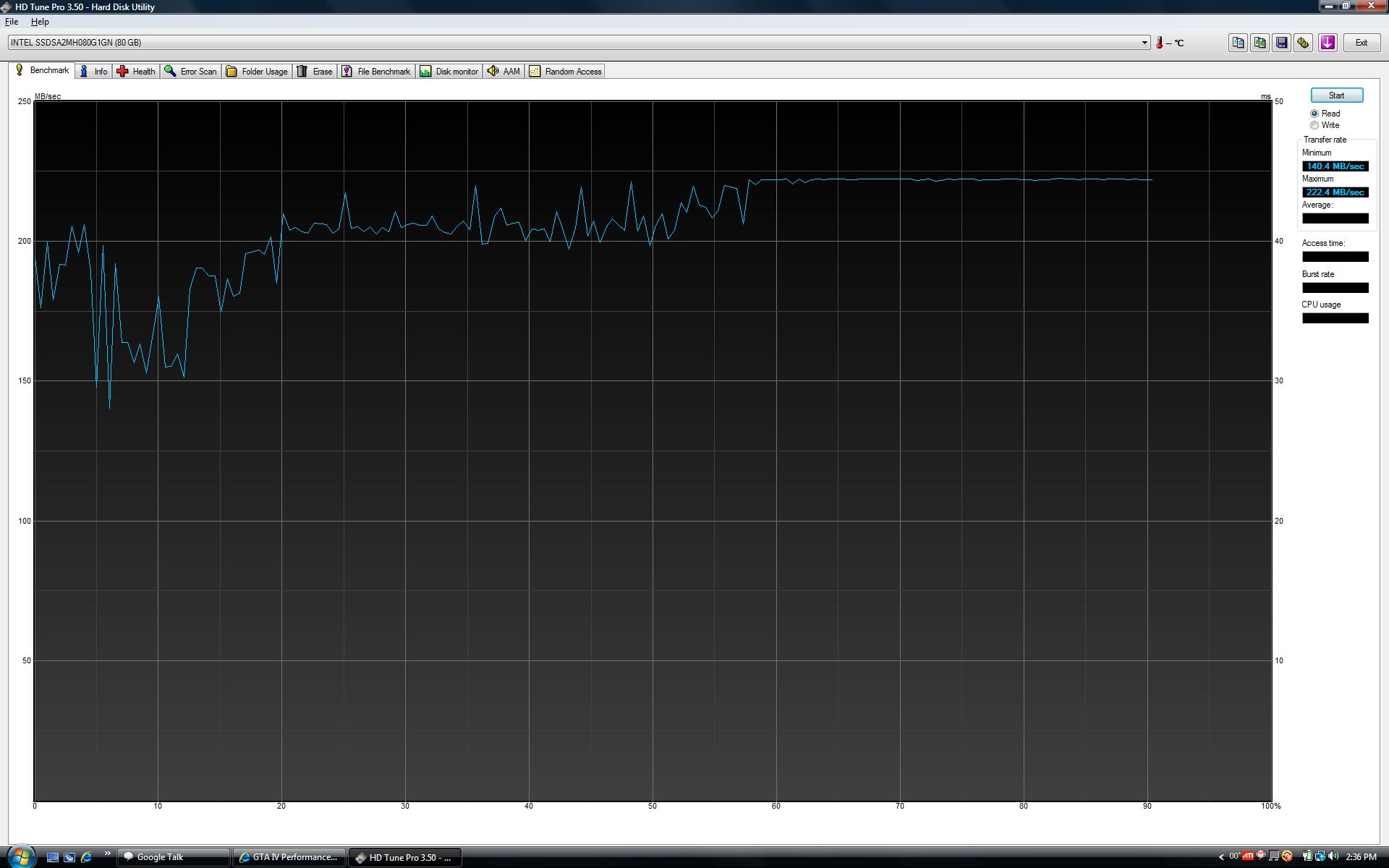
Task: Click the 00° temperature tray readout
Action: pyautogui.click(x=1233, y=856)
